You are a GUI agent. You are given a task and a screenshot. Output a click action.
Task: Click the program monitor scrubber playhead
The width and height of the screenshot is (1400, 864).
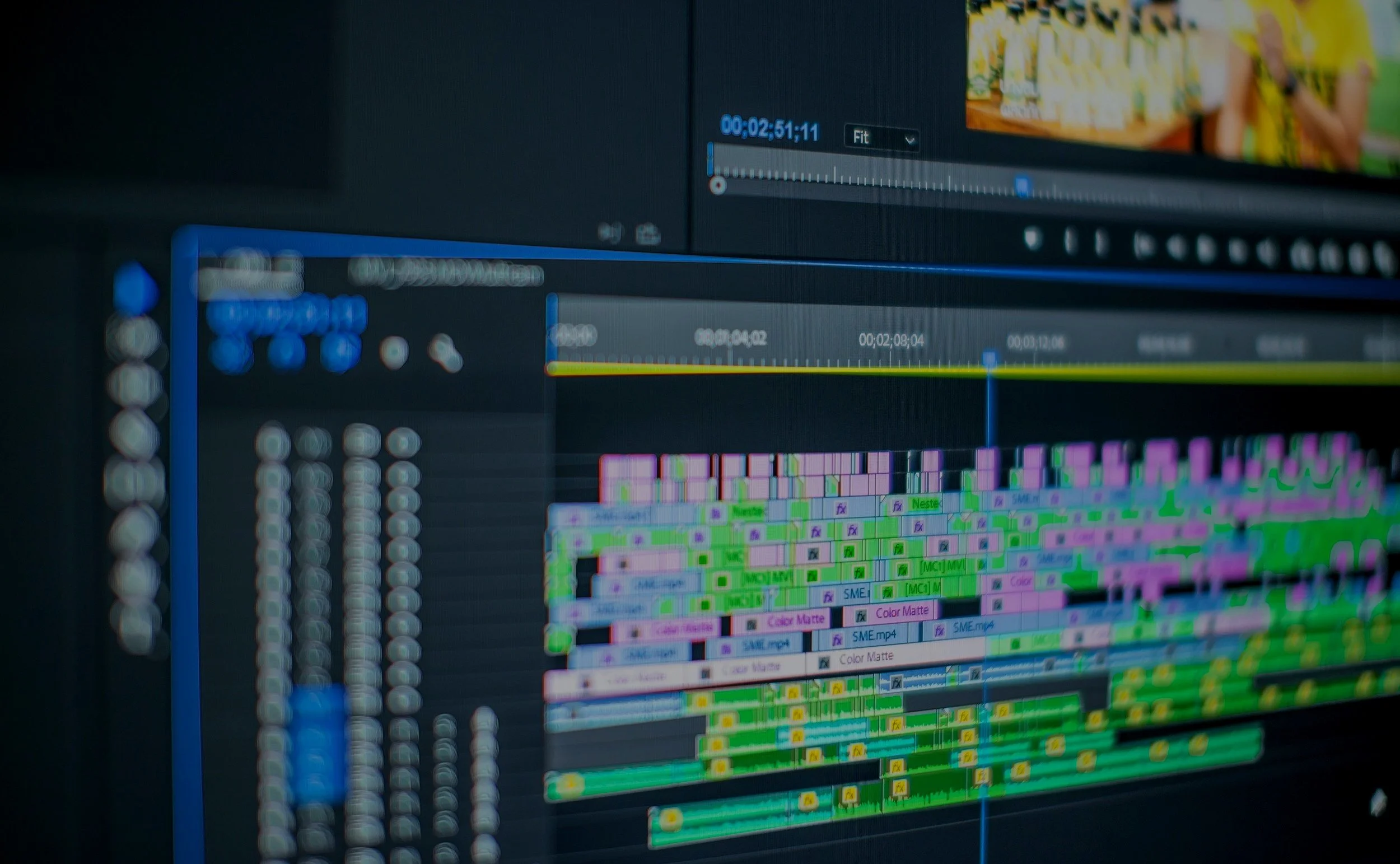[1023, 185]
